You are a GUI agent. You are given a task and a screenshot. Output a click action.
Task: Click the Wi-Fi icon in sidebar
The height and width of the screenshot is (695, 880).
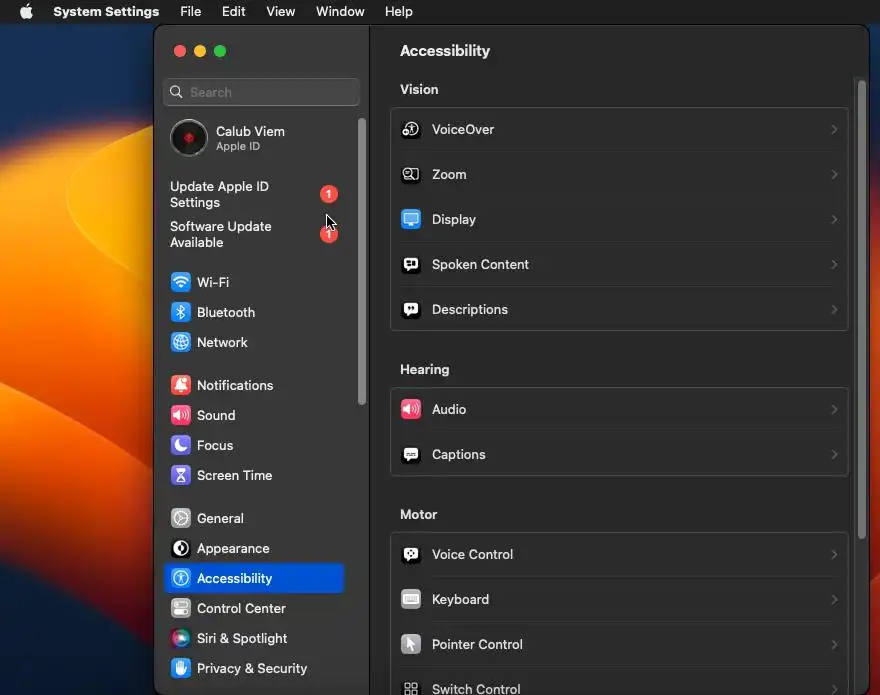(x=181, y=282)
